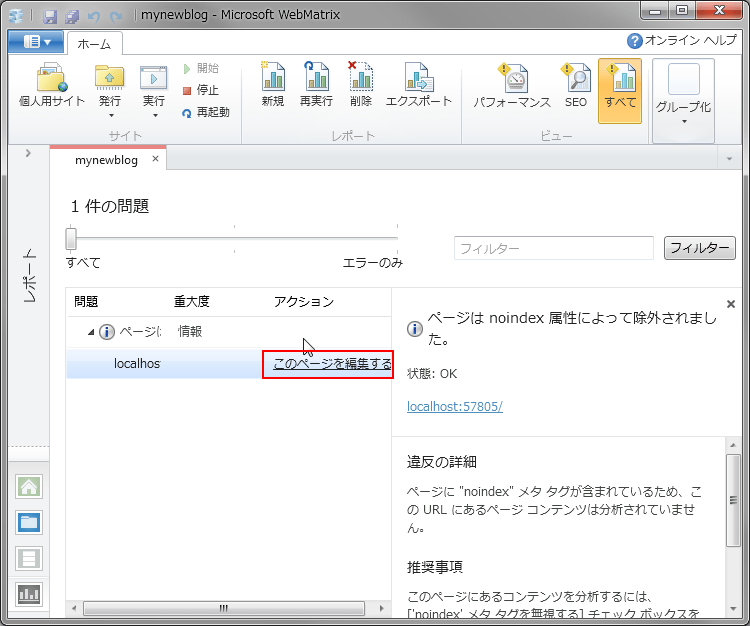Image resolution: width=750 pixels, height=626 pixels.
Task: Click the redo icon in title bar
Action: click(x=116, y=17)
